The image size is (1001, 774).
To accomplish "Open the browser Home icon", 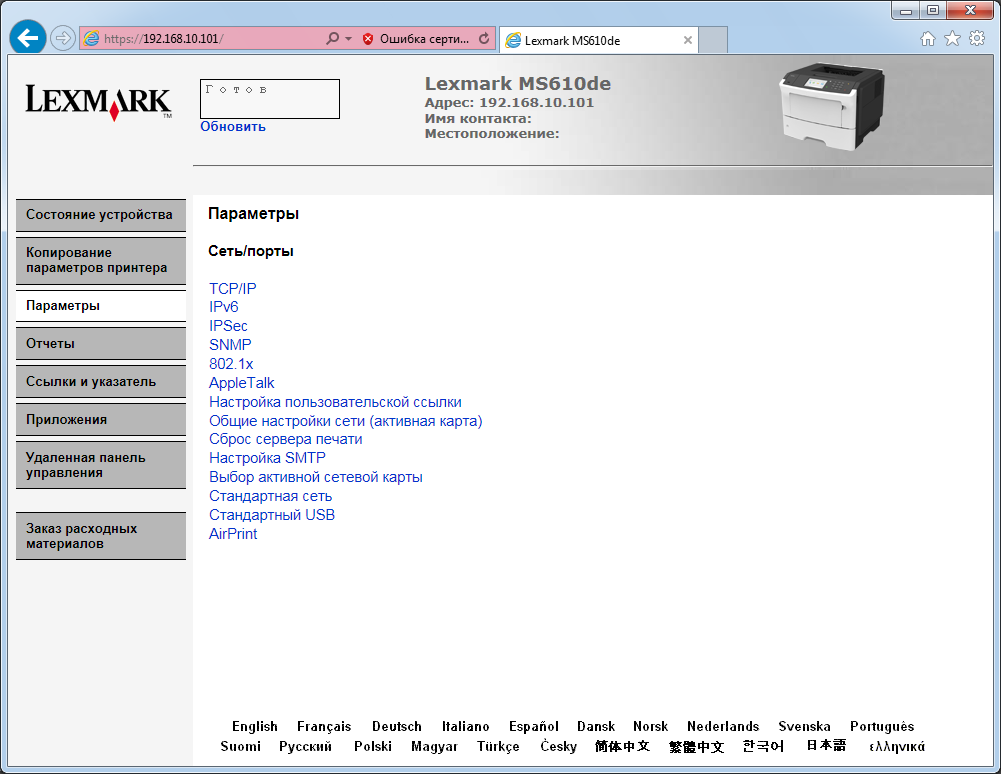I will point(928,39).
